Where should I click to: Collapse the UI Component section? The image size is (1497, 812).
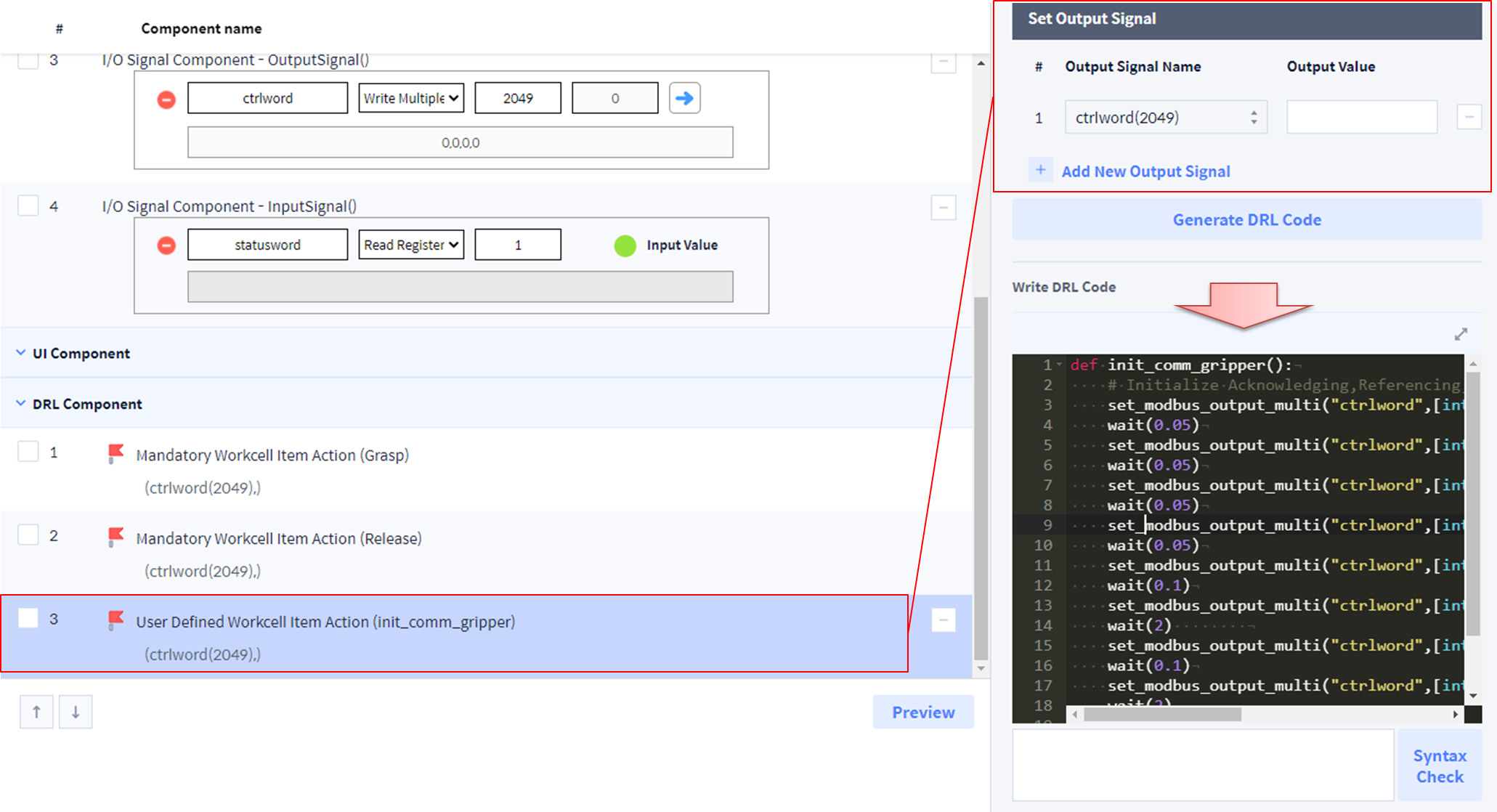pos(21,353)
